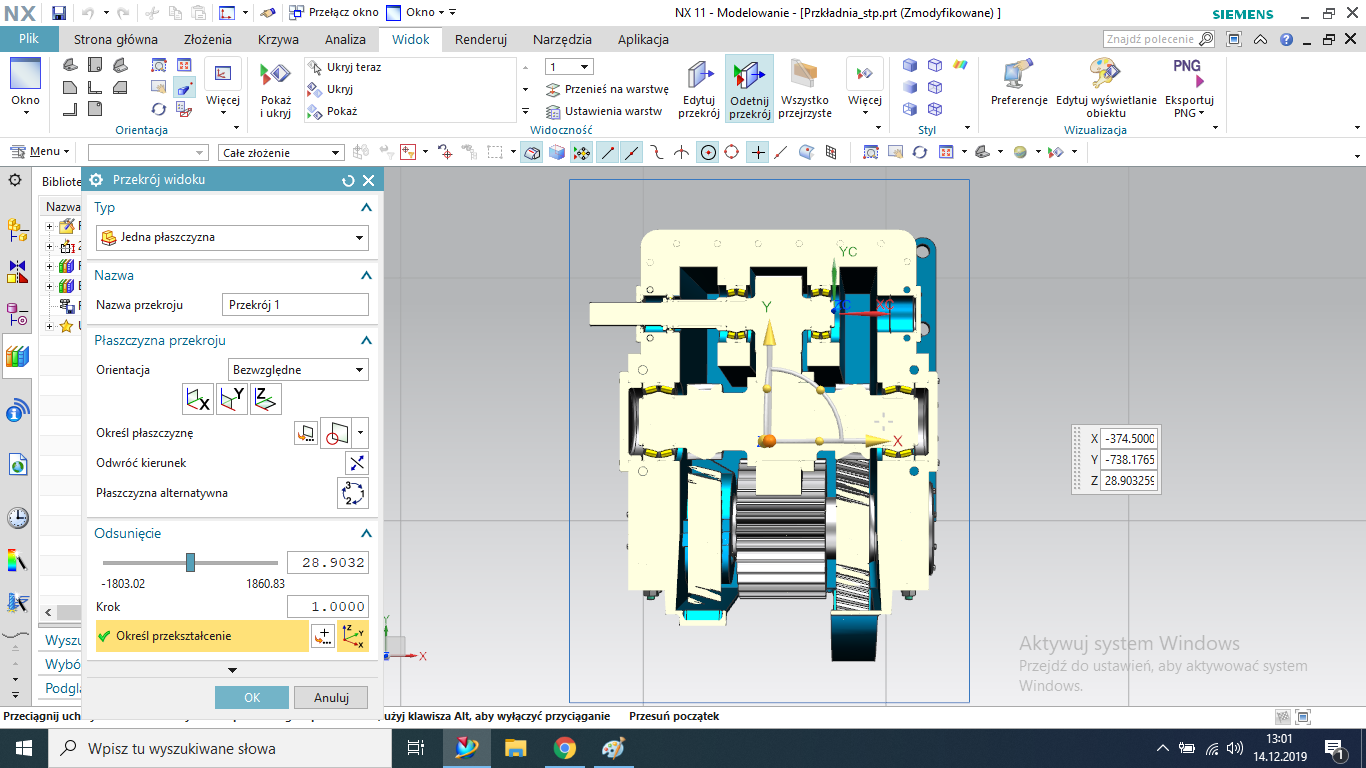
Task: Open File Explorer from the taskbar
Action: (x=516, y=748)
